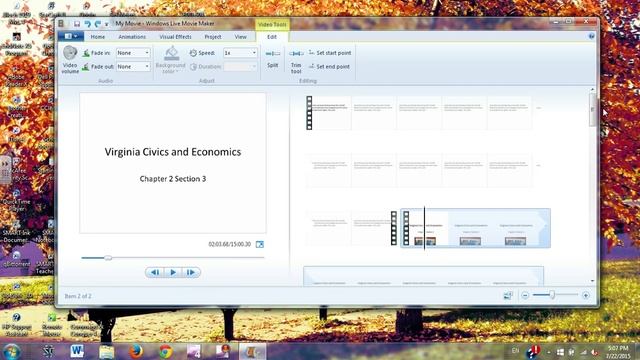Open Customize Quick Access Toolbar arrow

coord(107,24)
